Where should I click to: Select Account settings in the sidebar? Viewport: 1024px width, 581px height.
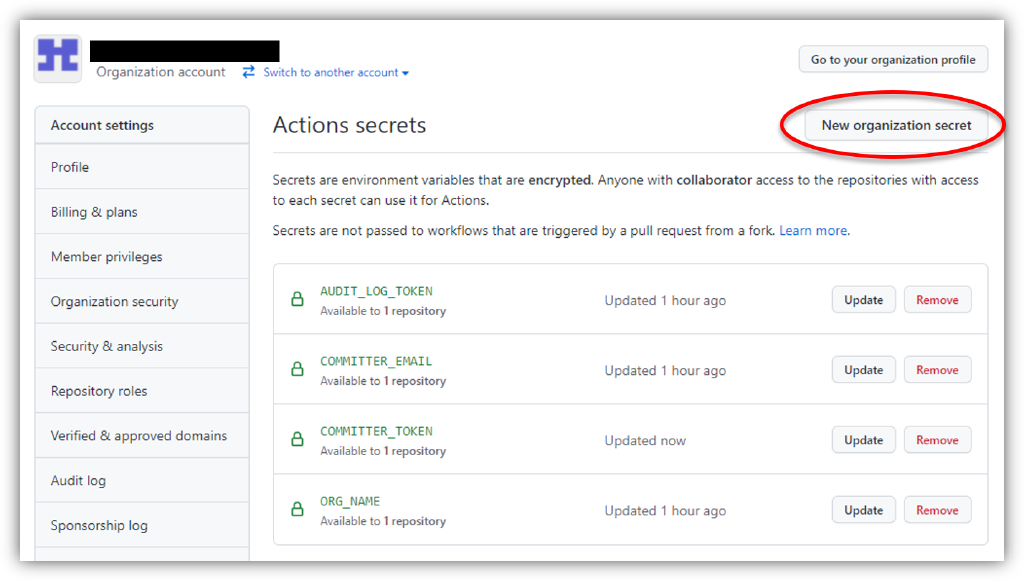tap(102, 124)
